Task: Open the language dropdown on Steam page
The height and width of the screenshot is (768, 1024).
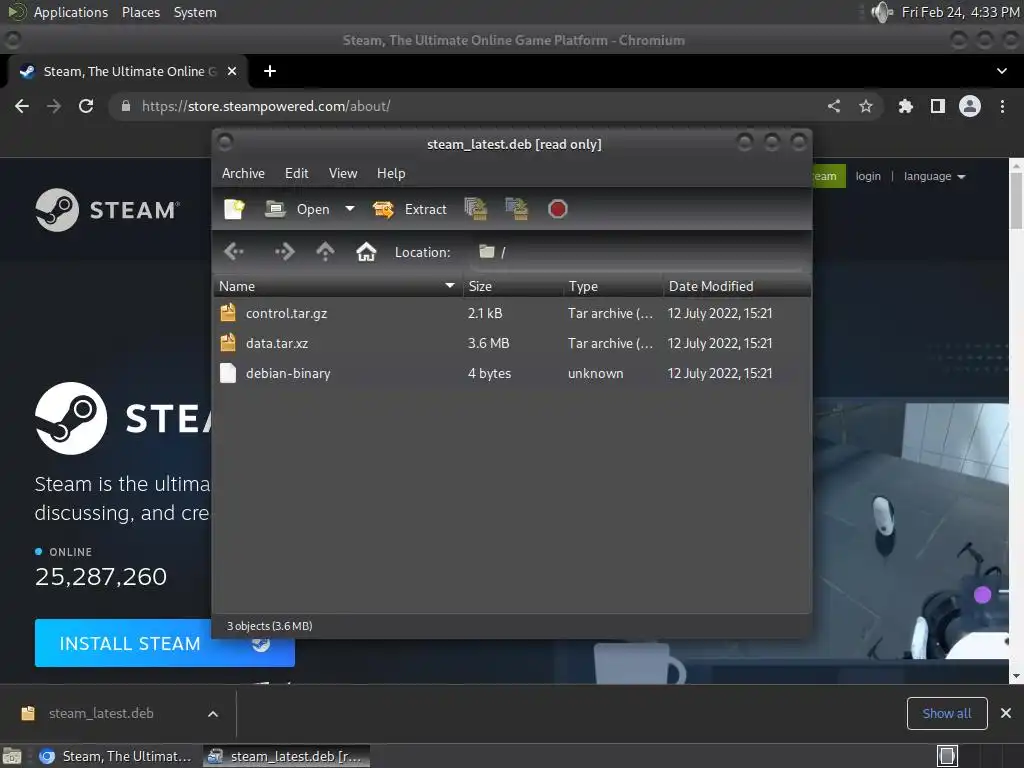Action: [x=934, y=176]
